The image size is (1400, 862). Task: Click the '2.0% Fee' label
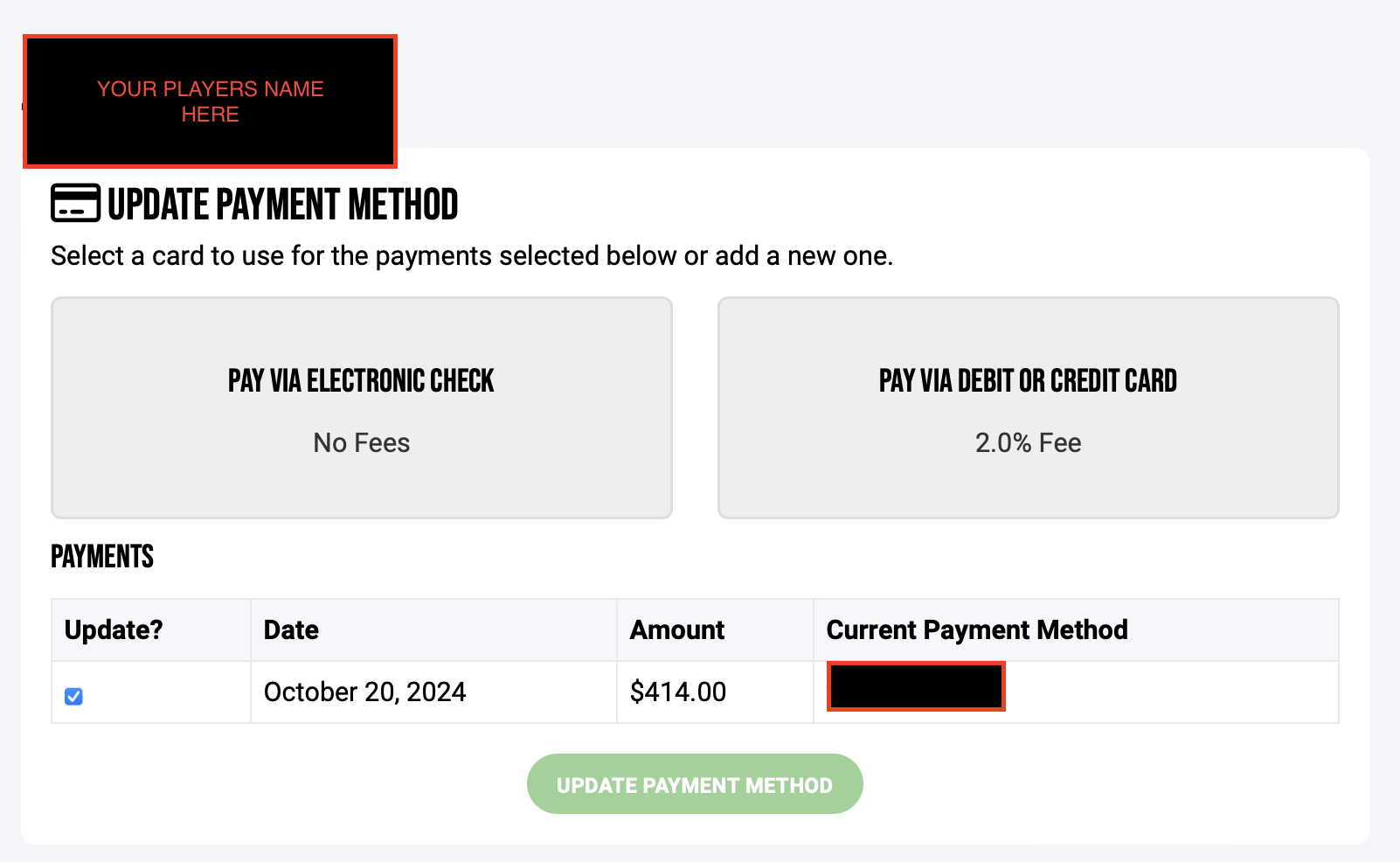pos(1028,442)
